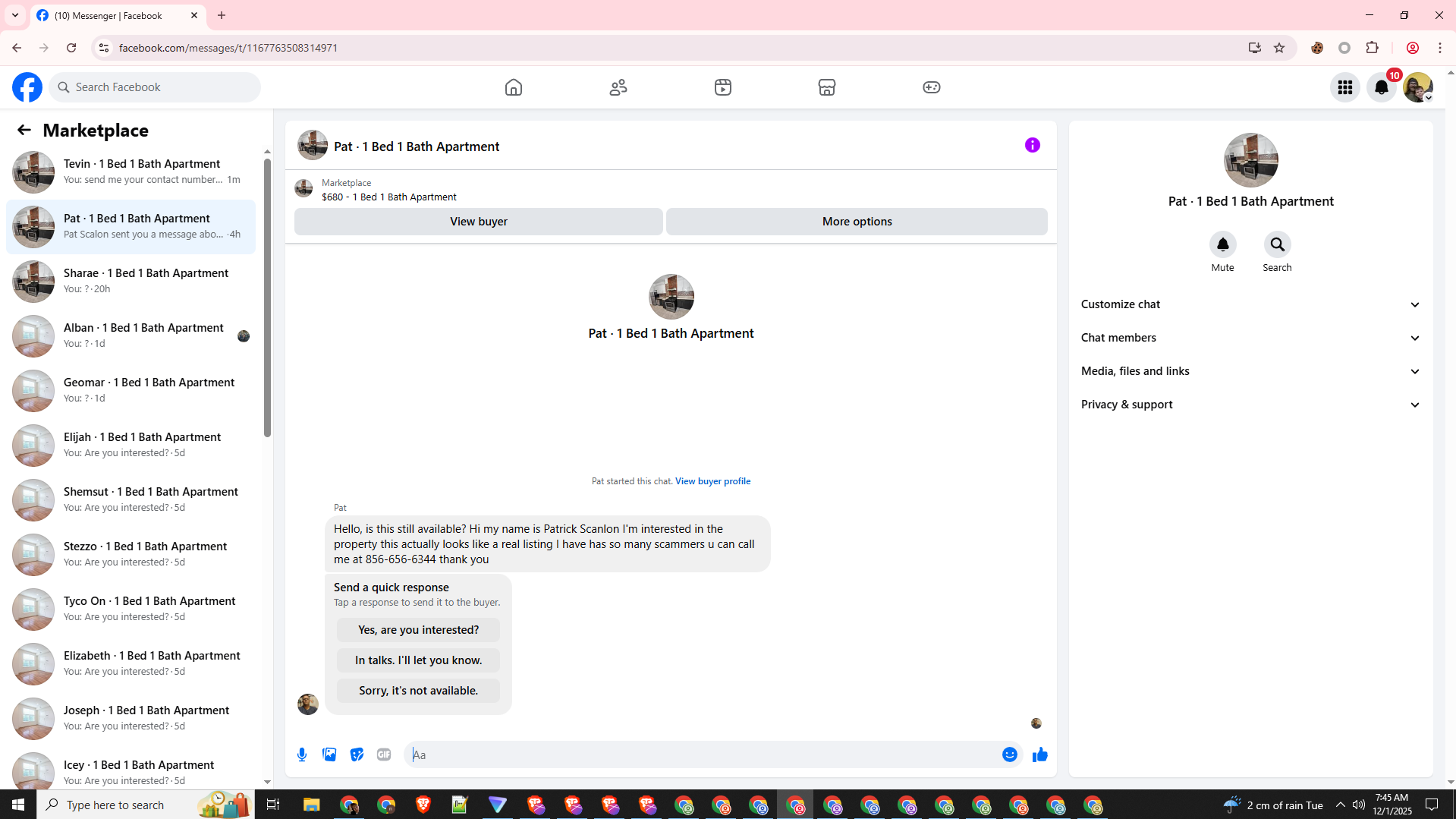Show hidden system tray icons
Viewport: 1456px width, 819px height.
coord(1341,805)
